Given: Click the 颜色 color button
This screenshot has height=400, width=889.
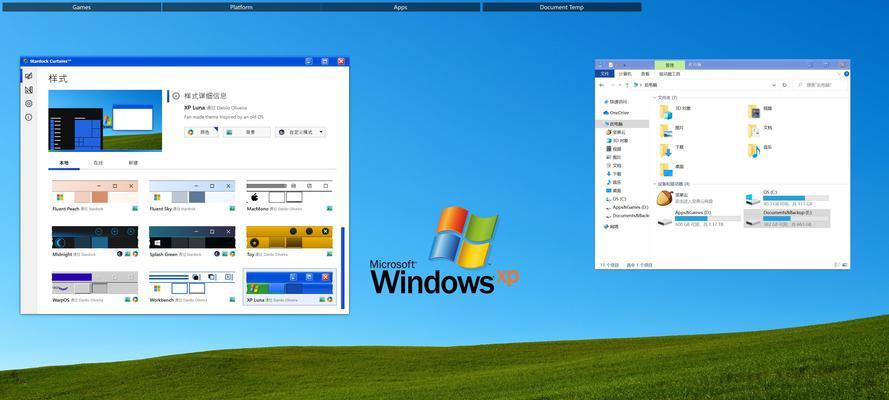Looking at the screenshot, I should (x=201, y=132).
